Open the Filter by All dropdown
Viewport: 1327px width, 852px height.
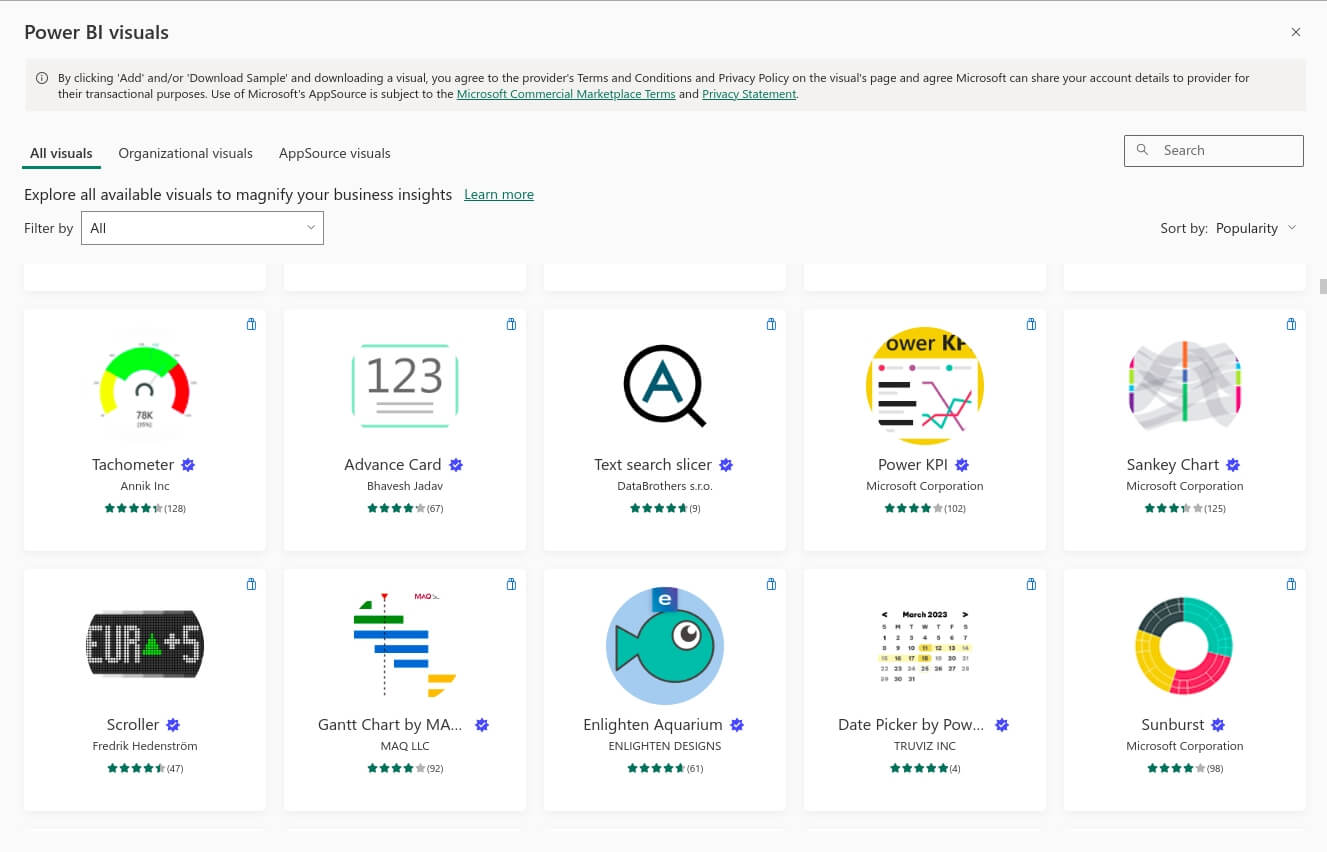tap(202, 228)
